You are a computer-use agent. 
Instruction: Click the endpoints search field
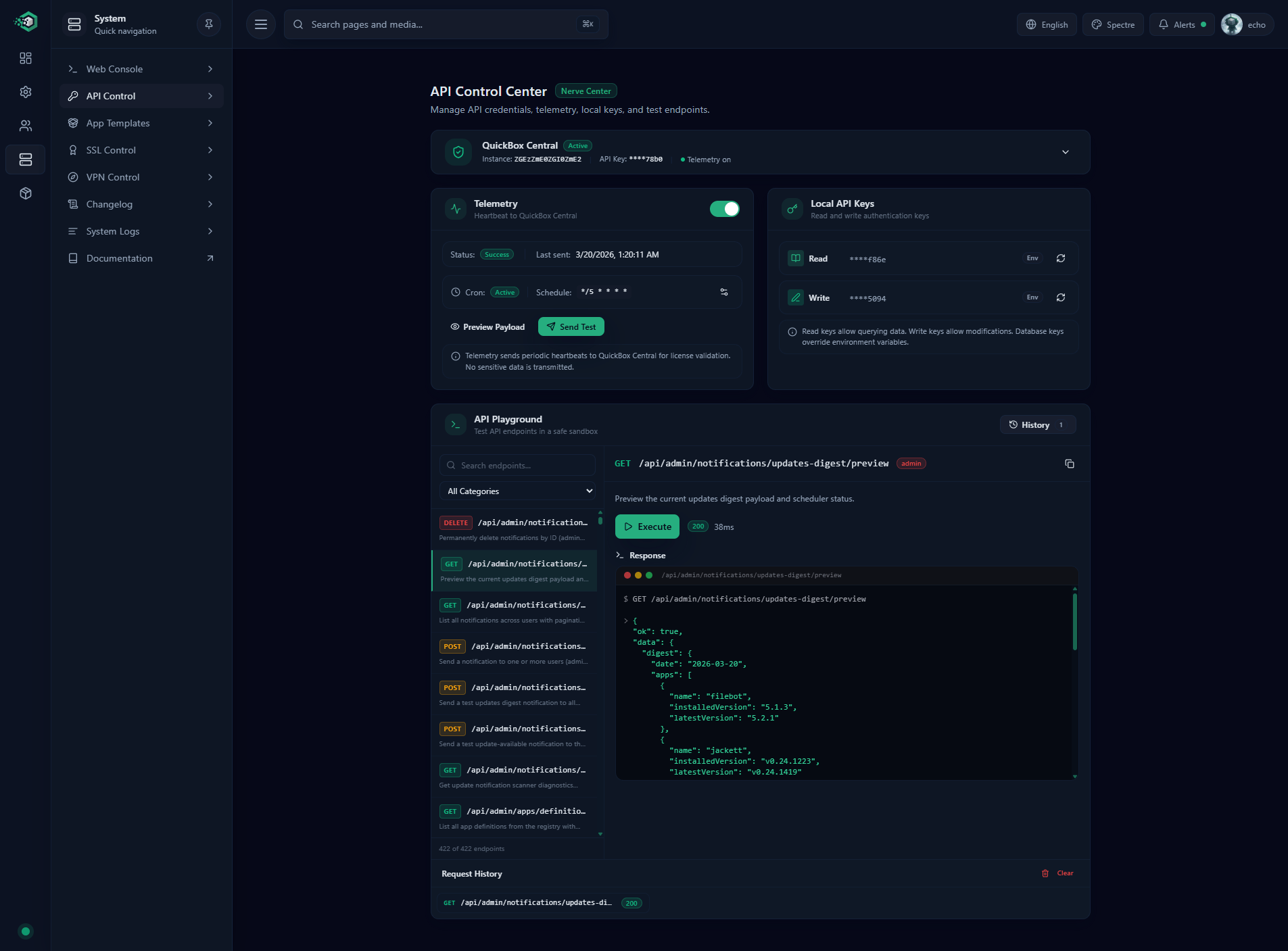click(x=518, y=465)
